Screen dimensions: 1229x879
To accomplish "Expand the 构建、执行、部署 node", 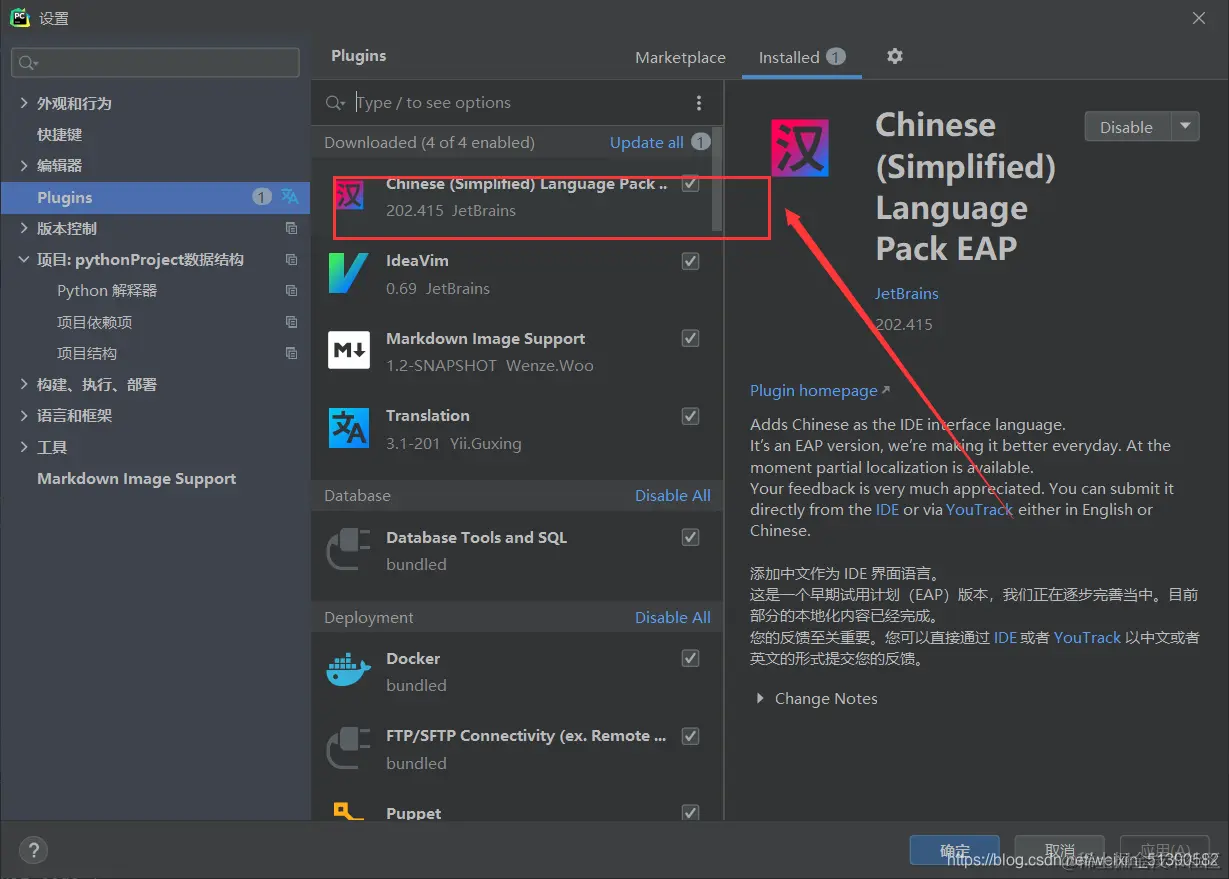I will tap(24, 384).
